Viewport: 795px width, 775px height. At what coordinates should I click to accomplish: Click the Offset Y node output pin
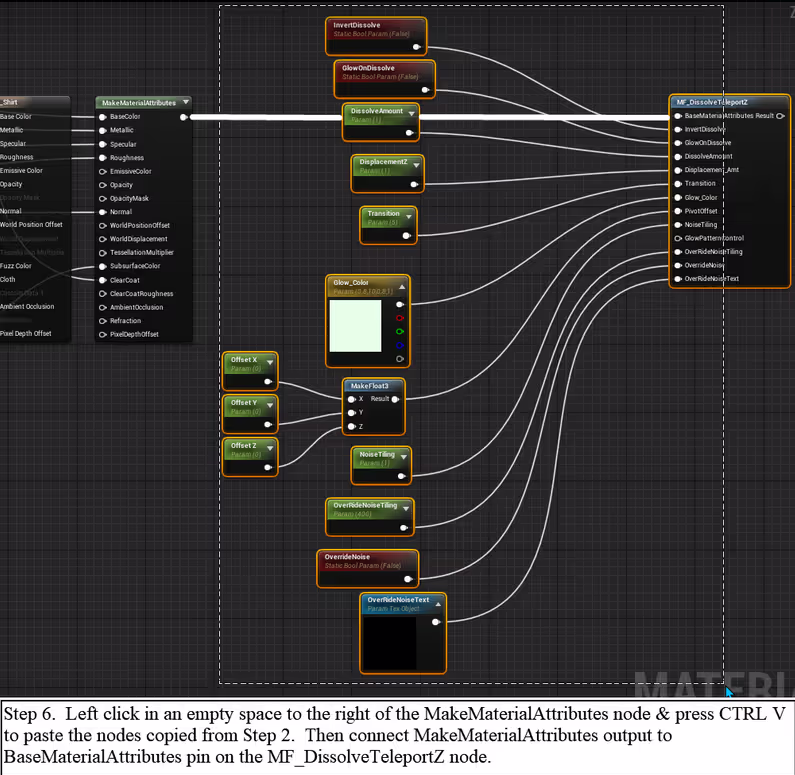pos(268,425)
